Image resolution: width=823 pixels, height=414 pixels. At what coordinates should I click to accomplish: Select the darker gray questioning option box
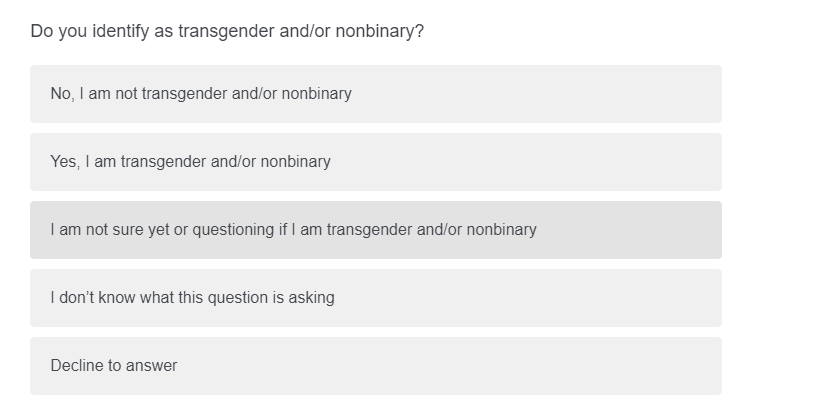tap(375, 230)
